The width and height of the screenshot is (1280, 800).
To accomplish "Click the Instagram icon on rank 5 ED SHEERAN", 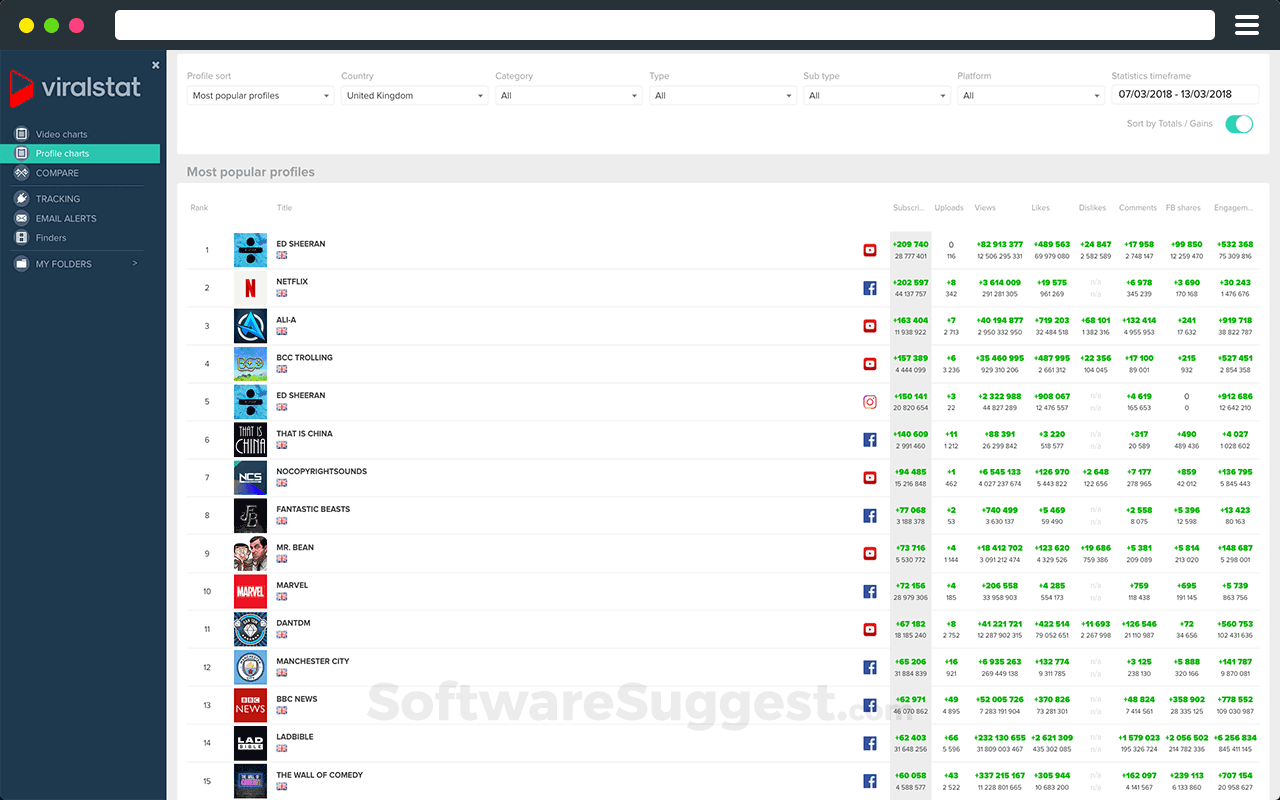I will tap(870, 401).
